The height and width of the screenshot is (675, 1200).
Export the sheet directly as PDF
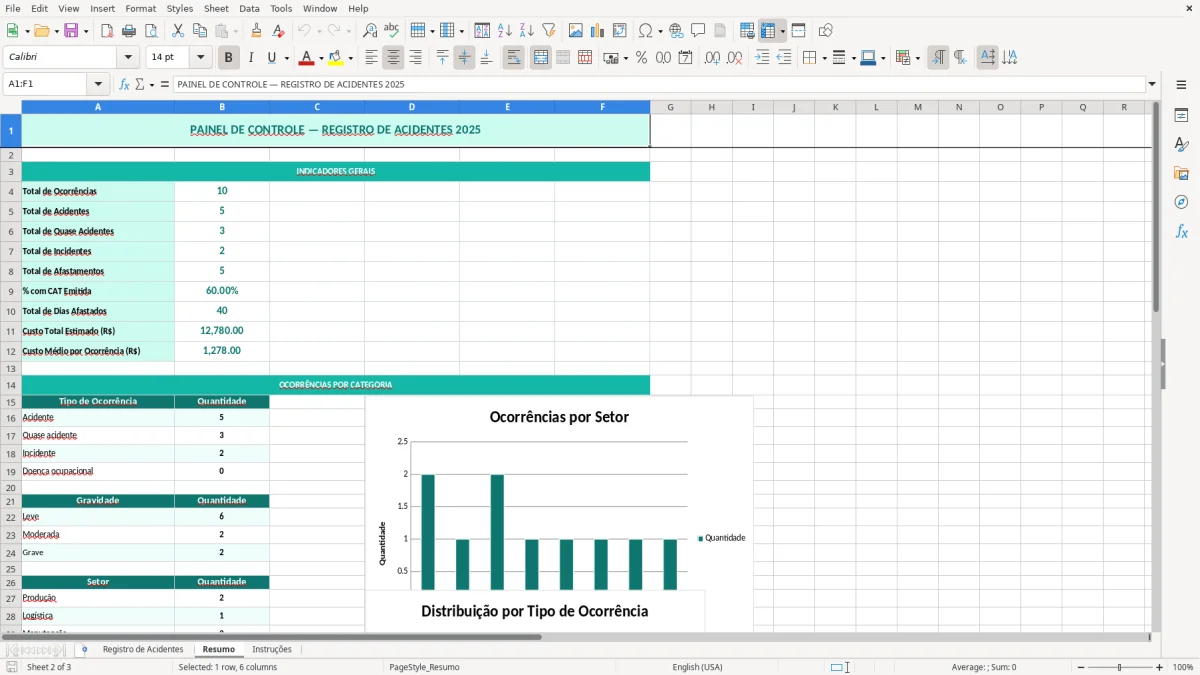coord(107,31)
